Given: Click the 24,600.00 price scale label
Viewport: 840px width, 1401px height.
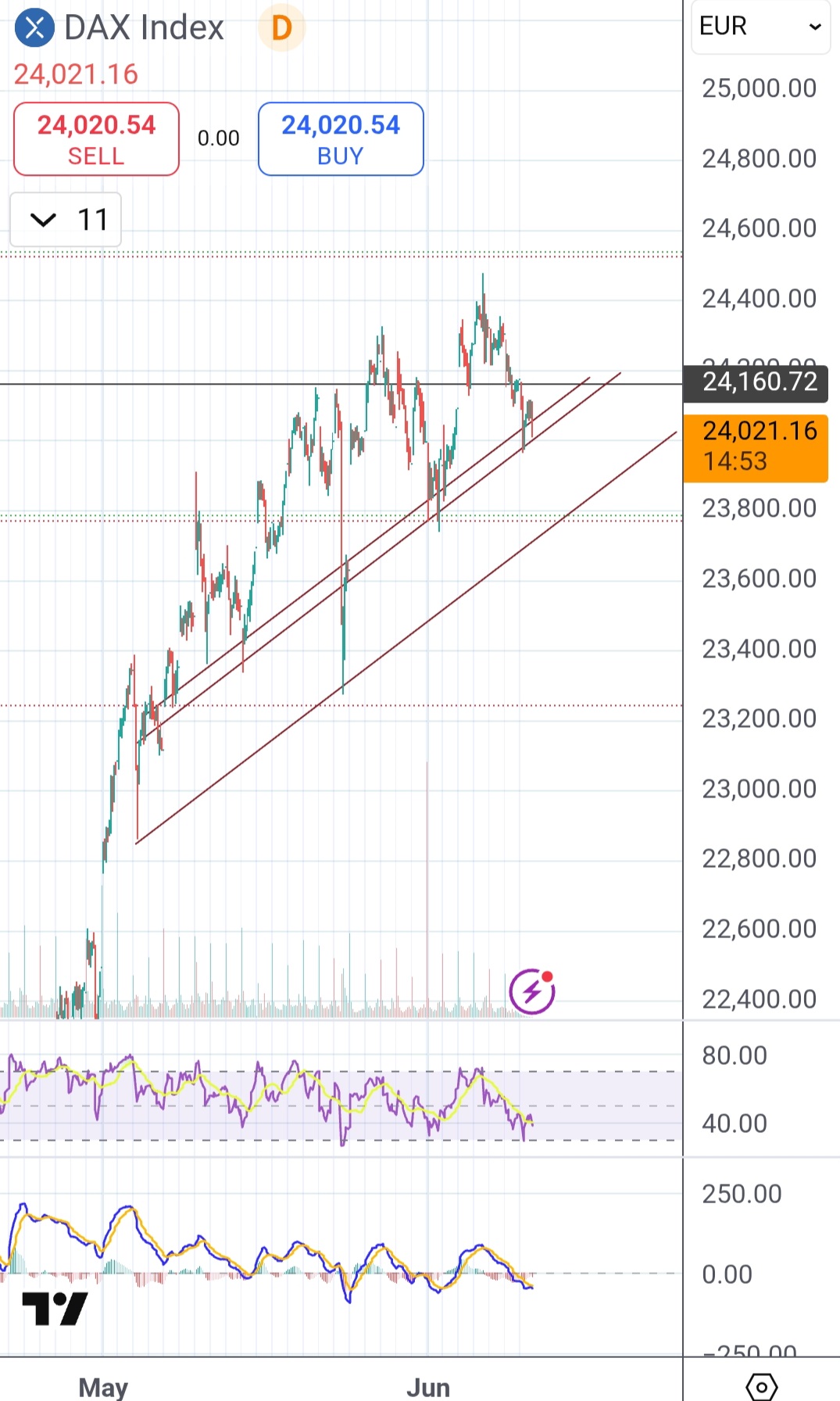Looking at the screenshot, I should point(760,228).
